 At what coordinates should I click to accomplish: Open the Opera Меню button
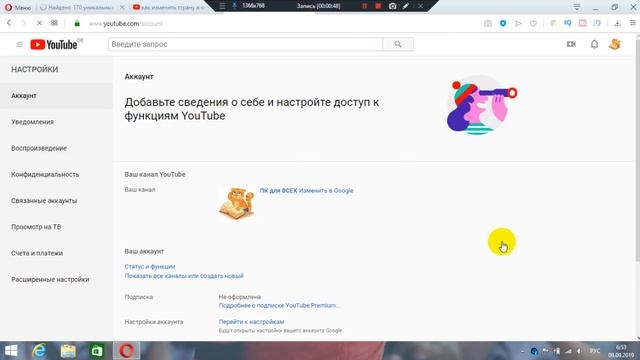[18, 7]
